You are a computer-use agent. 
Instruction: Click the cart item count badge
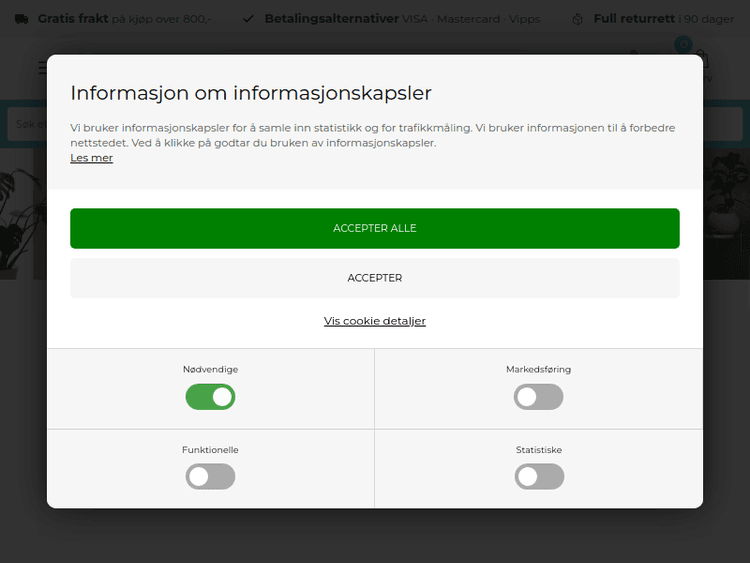(683, 44)
